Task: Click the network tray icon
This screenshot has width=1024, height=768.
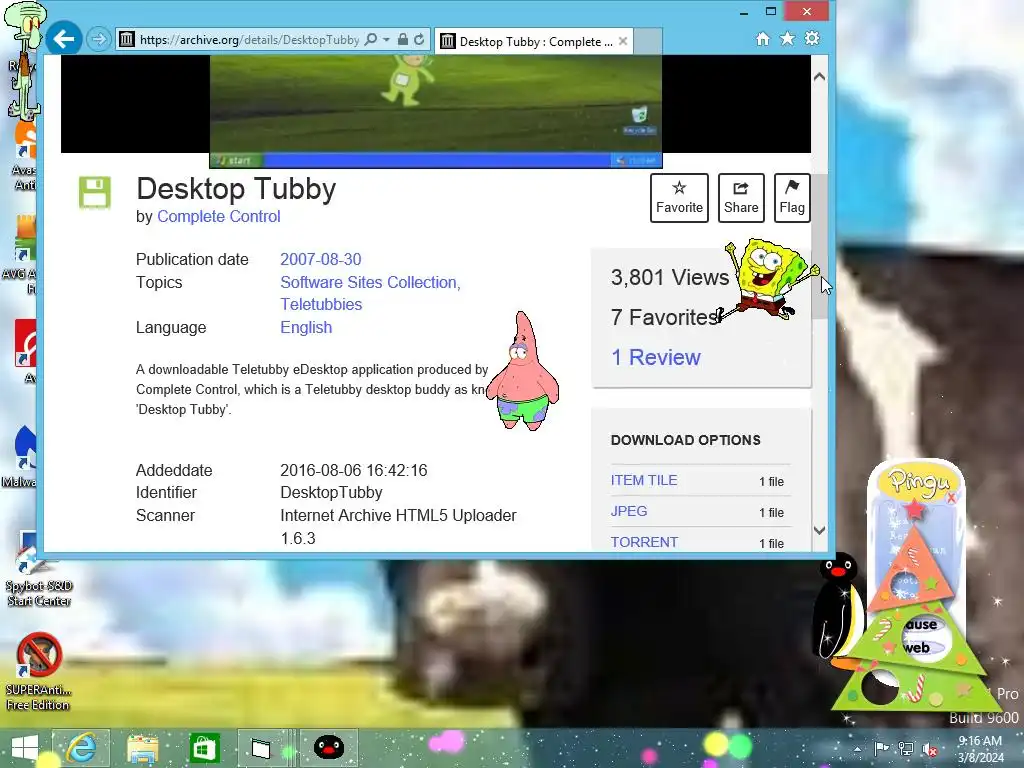Action: (x=906, y=749)
